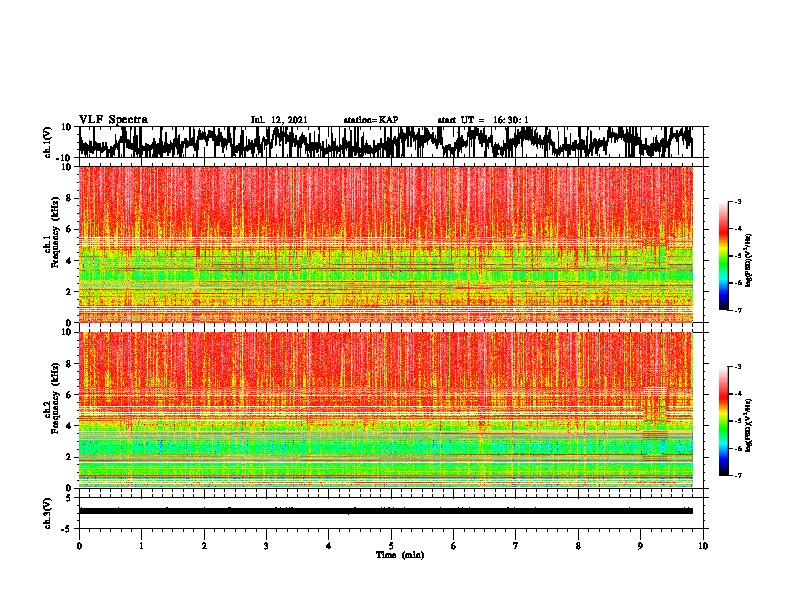Click the "start UT = 16:30: 1" text
This screenshot has height=612, width=792.
483,120
